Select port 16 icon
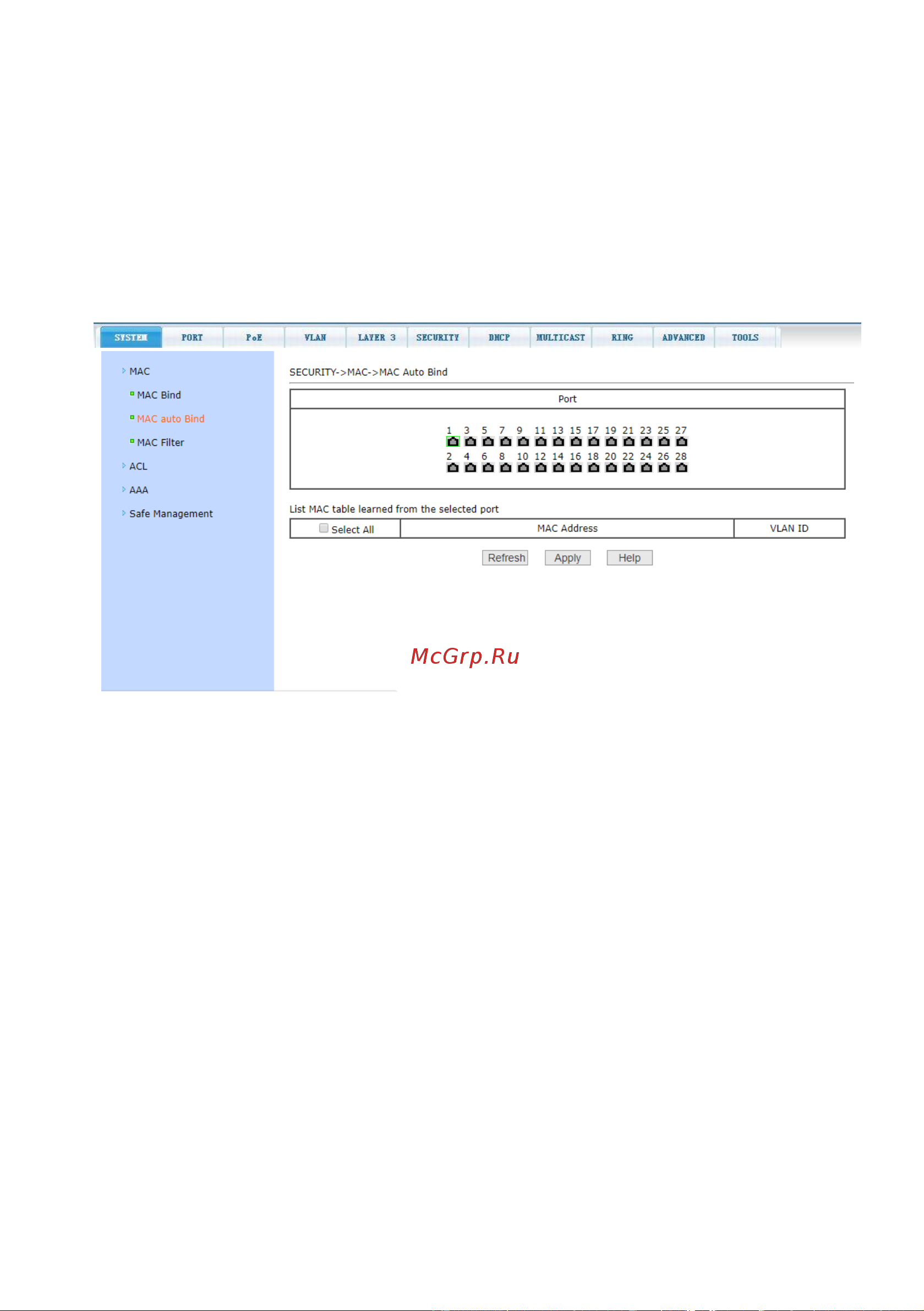The width and height of the screenshot is (924, 1311). tap(576, 468)
